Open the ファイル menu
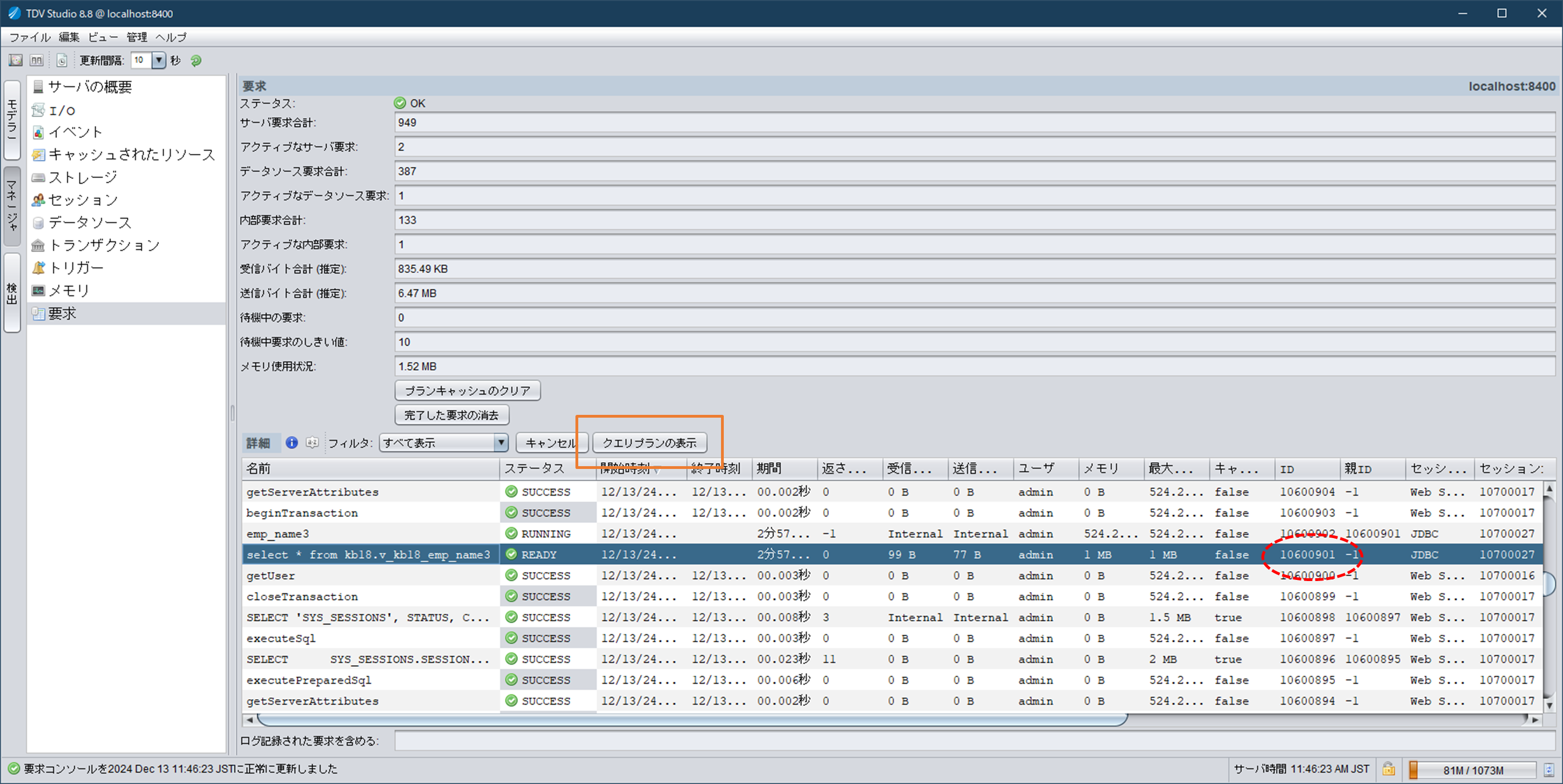The image size is (1563, 784). click(x=30, y=37)
